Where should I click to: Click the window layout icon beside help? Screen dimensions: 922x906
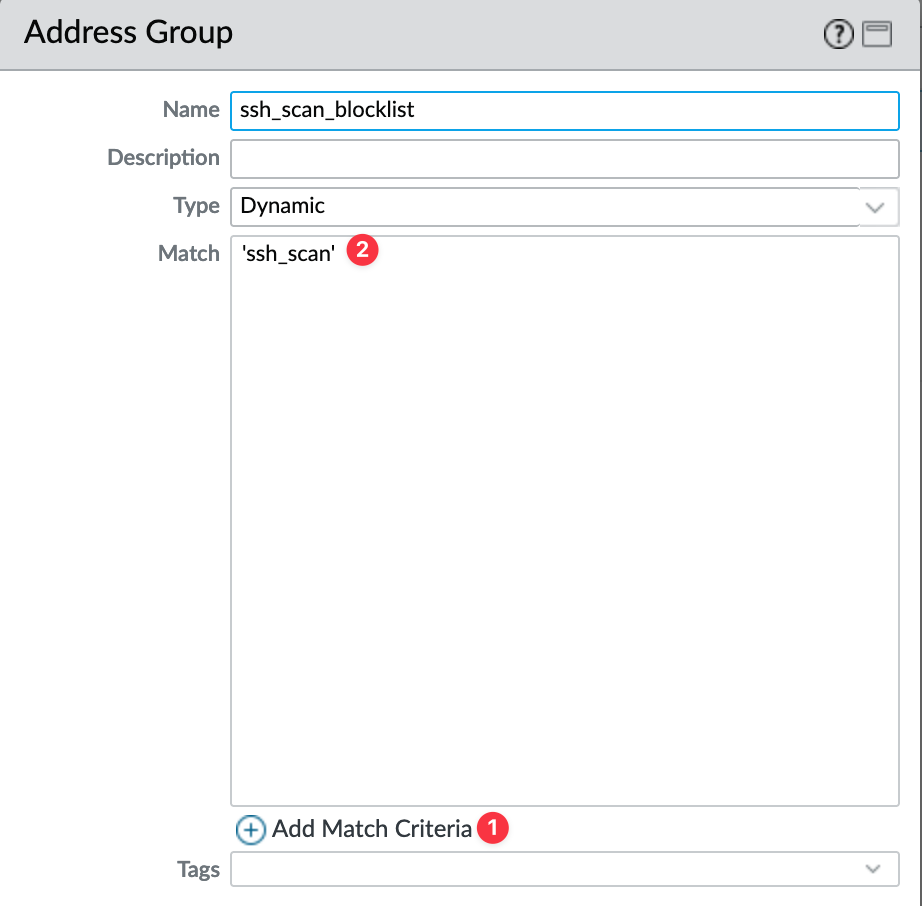pos(877,34)
